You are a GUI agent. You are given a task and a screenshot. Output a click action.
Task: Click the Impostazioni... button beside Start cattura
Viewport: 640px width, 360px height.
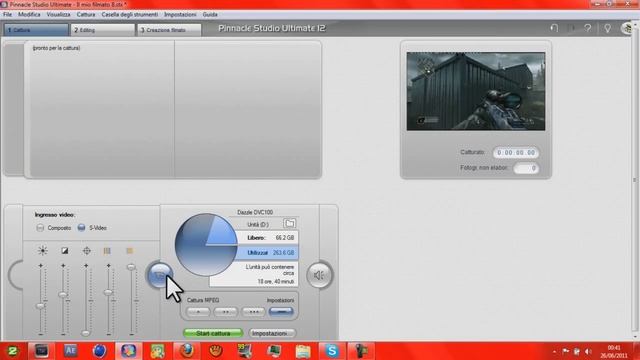click(x=272, y=333)
